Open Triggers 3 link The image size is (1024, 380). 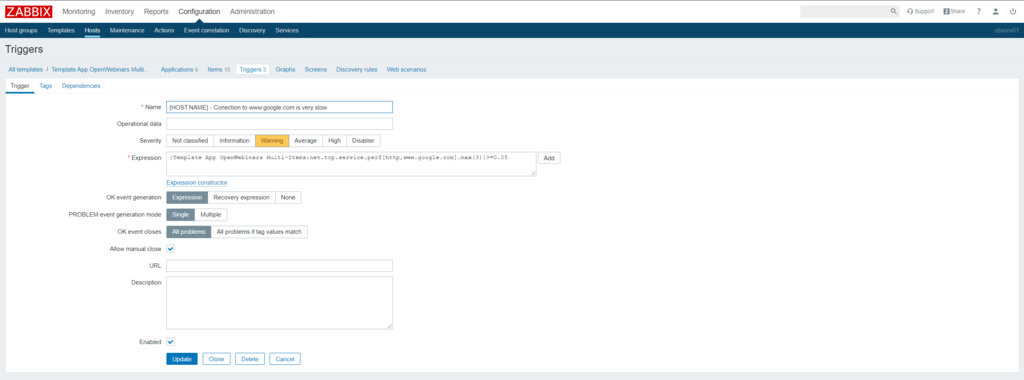click(253, 69)
